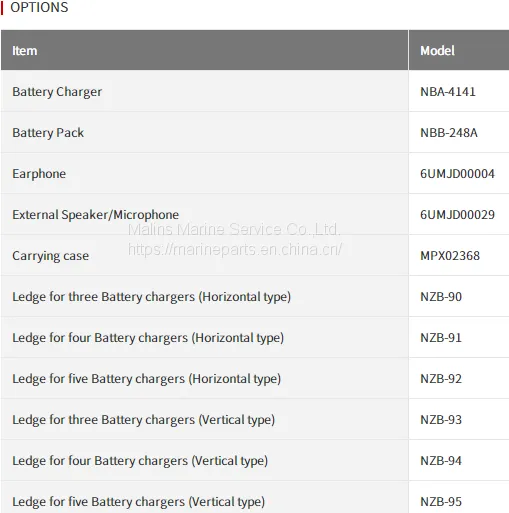The width and height of the screenshot is (509, 513).
Task: Select model NZB-93 cell
Action: coord(459,420)
